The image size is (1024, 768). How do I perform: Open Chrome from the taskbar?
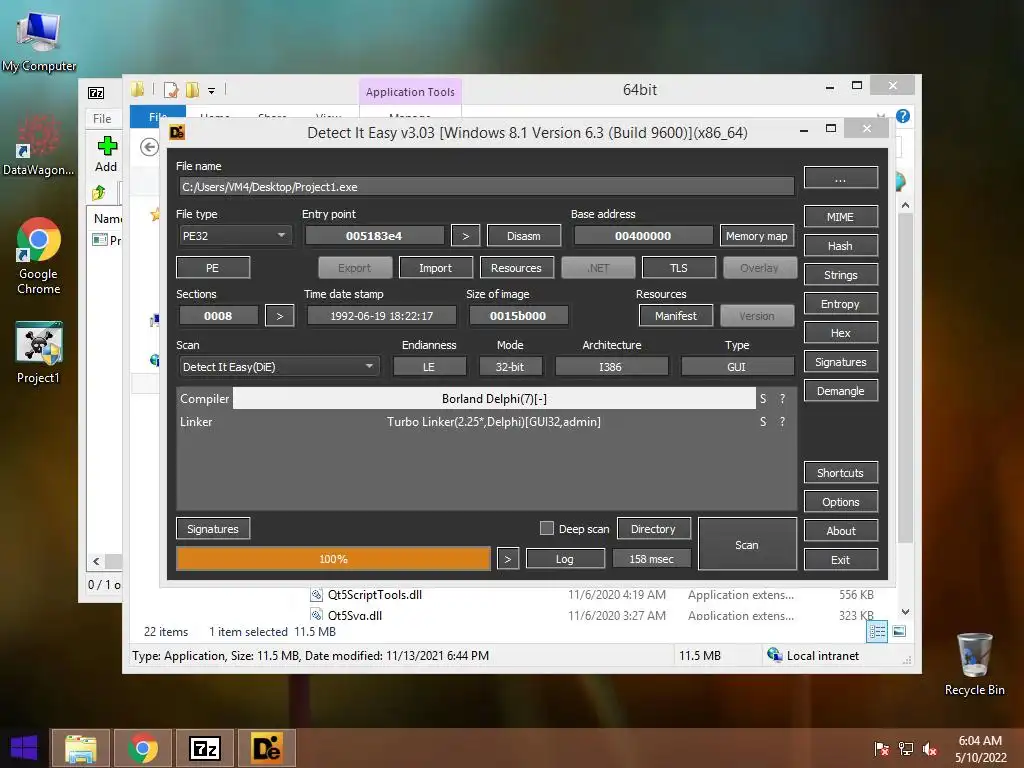(142, 748)
